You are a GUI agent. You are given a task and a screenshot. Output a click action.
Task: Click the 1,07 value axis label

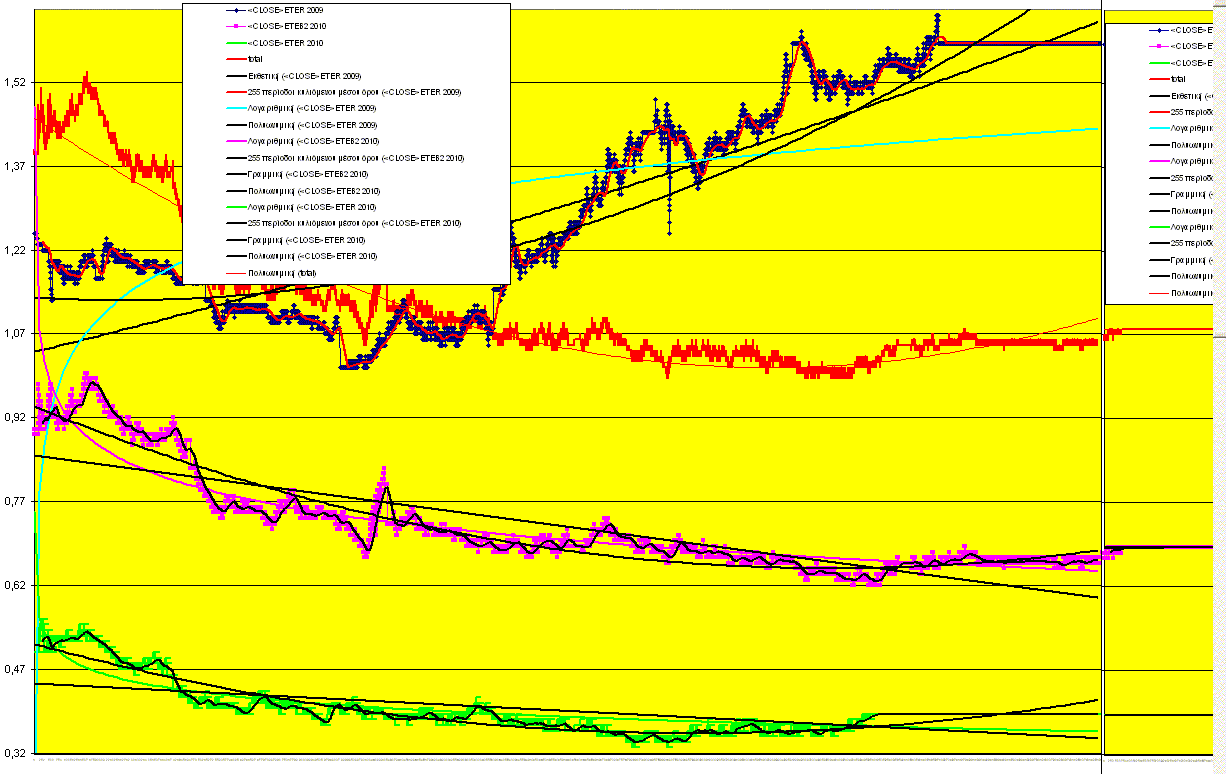tap(15, 334)
